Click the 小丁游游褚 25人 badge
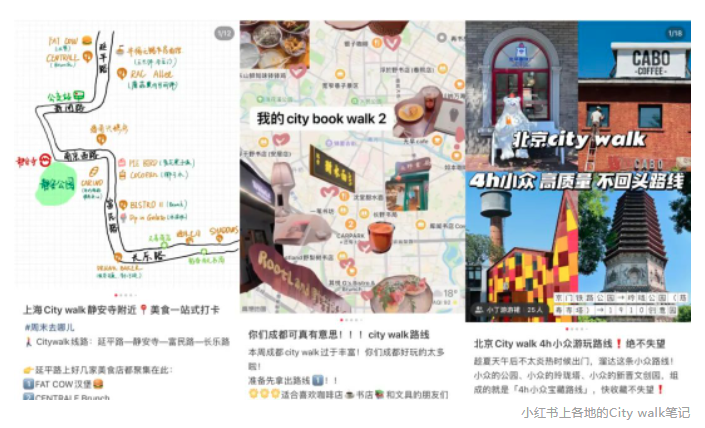The image size is (705, 428). point(509,310)
